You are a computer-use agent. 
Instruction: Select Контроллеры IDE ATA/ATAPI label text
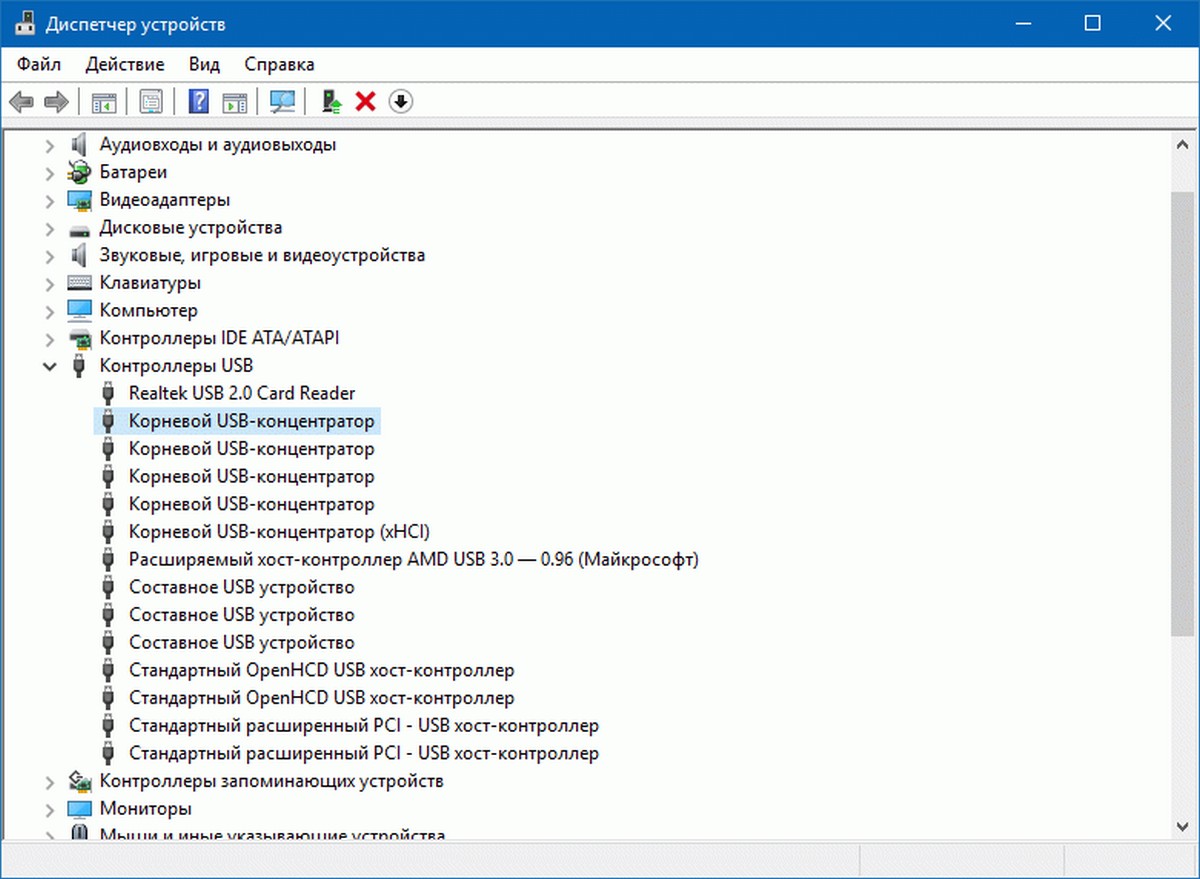pos(219,338)
